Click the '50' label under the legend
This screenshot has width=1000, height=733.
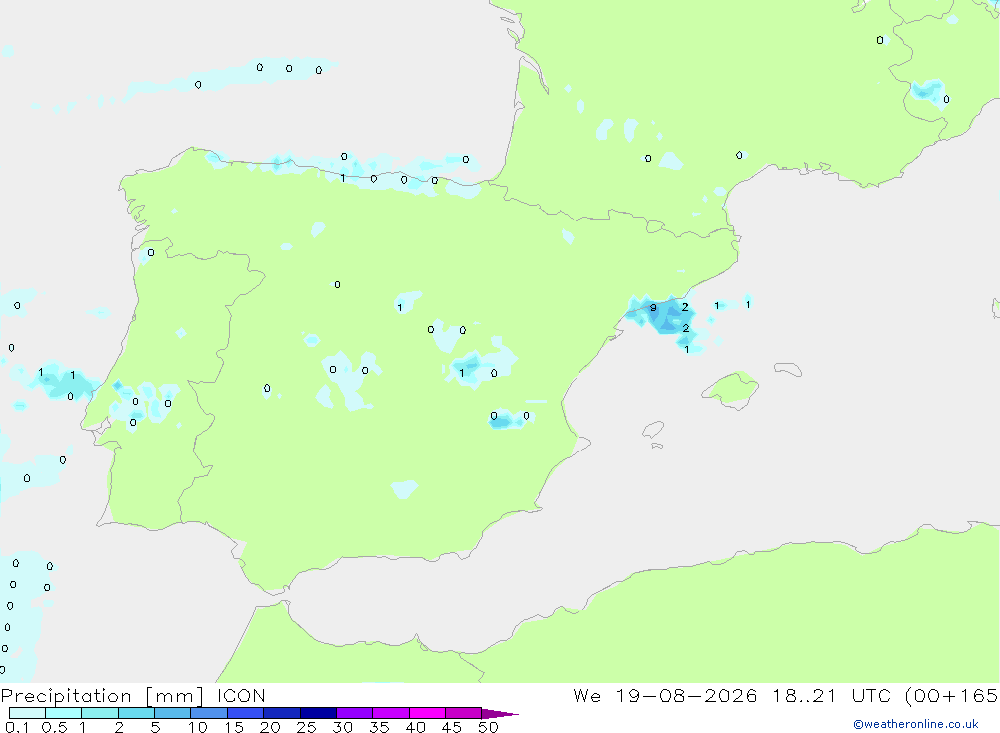pos(488,727)
